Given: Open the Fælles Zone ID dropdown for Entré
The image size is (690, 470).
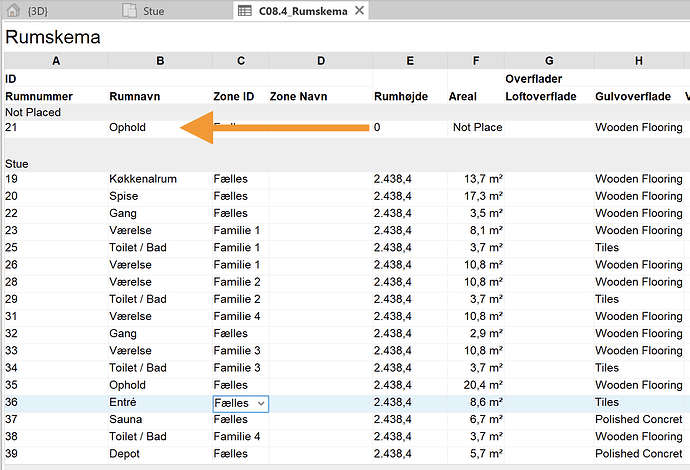Looking at the screenshot, I should point(261,404).
